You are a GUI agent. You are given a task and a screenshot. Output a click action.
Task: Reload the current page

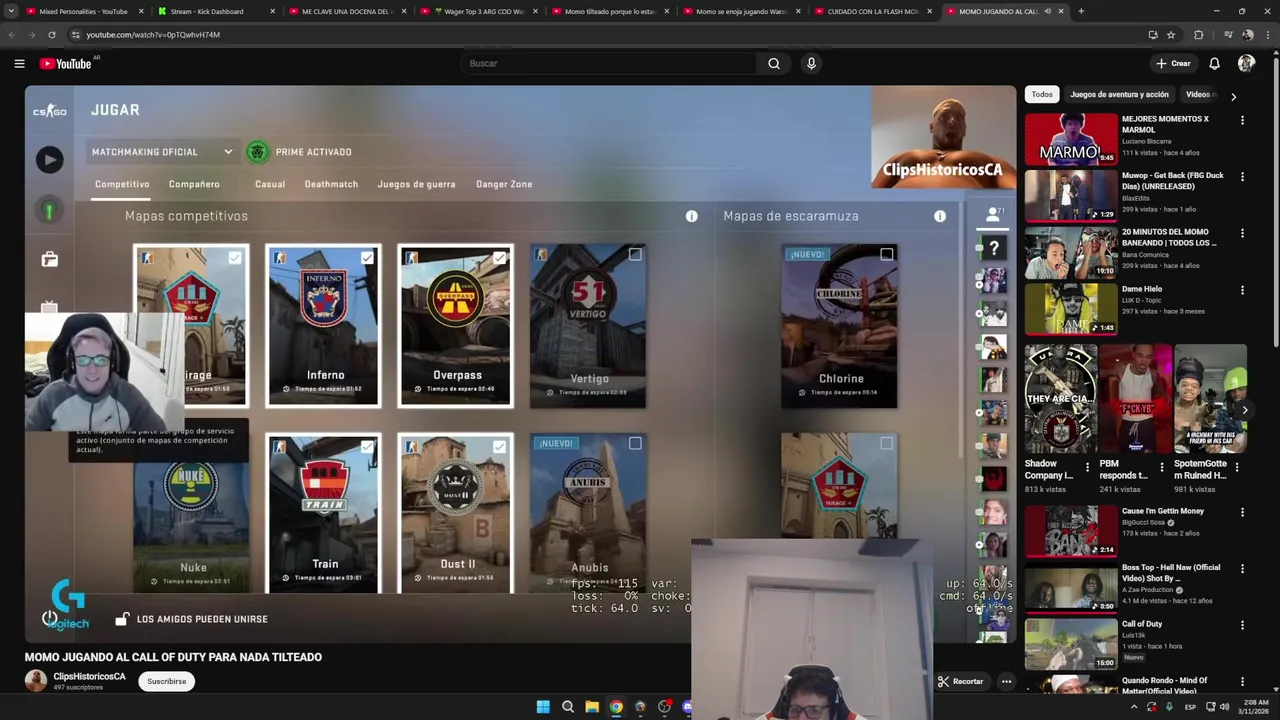pyautogui.click(x=52, y=34)
